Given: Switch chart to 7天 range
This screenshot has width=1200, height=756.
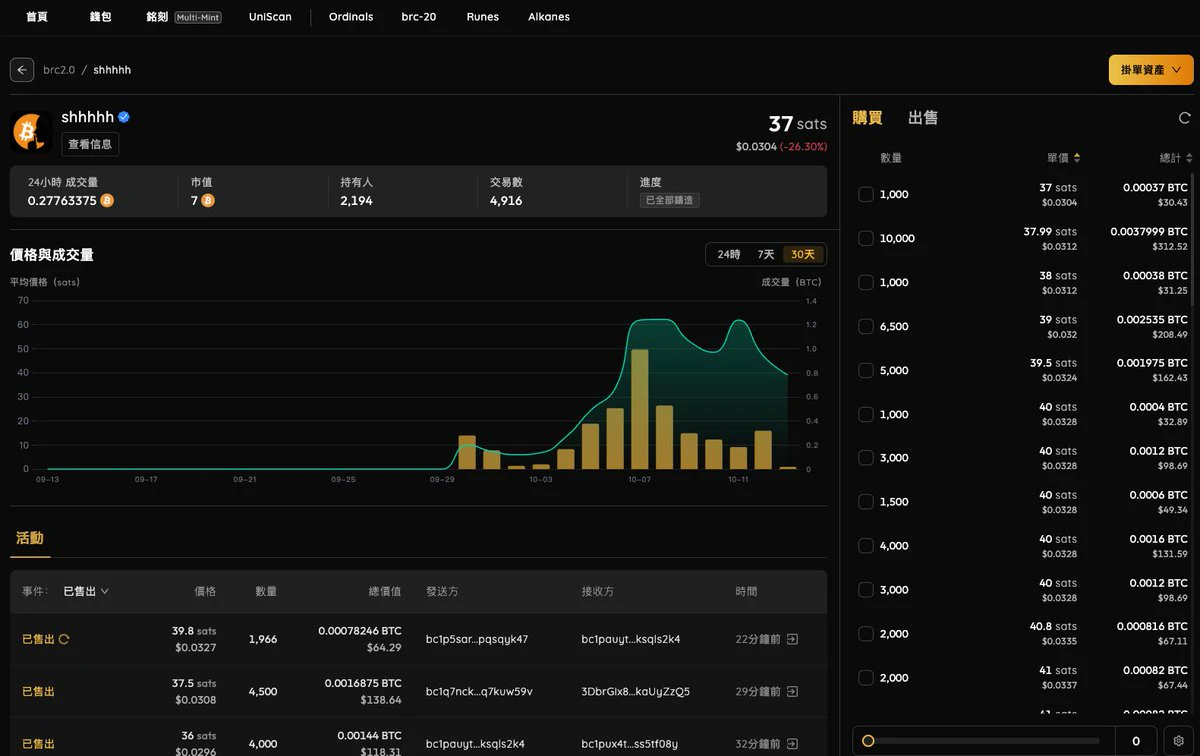Looking at the screenshot, I should pyautogui.click(x=766, y=255).
